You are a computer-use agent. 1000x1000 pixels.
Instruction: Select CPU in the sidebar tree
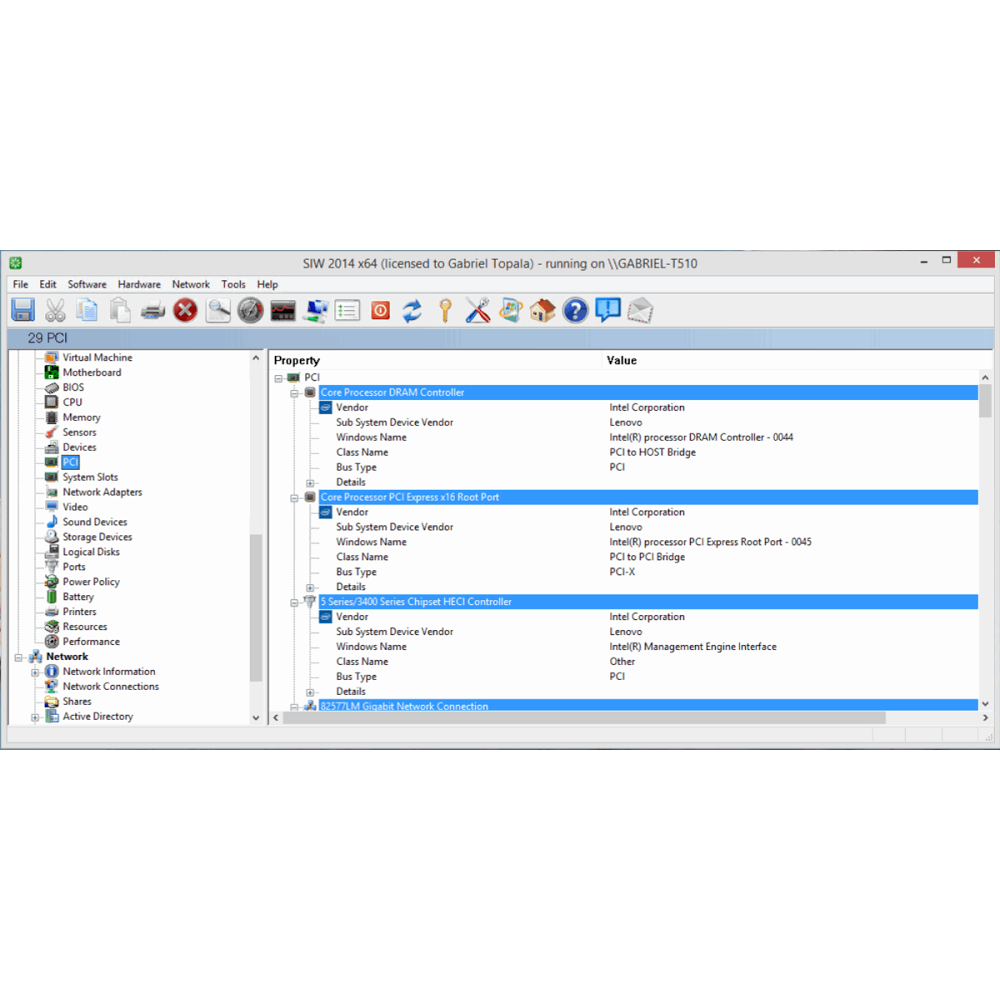point(73,402)
